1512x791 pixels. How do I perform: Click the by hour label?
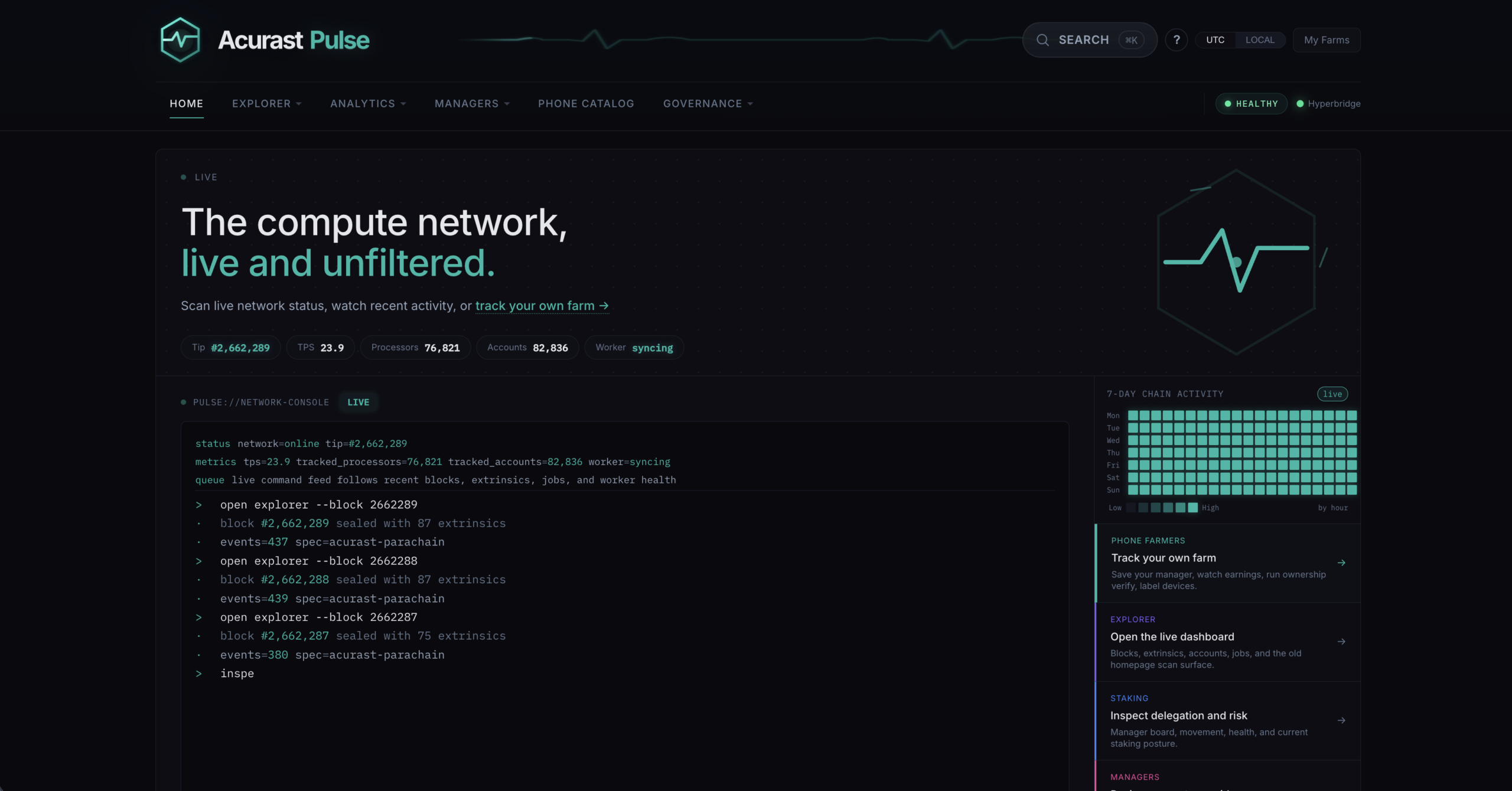(1333, 508)
